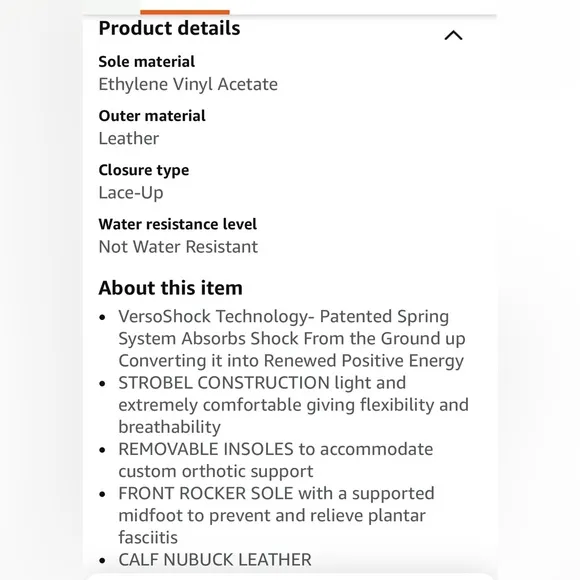Click the Outer material label
The image size is (580, 580).
[152, 116]
